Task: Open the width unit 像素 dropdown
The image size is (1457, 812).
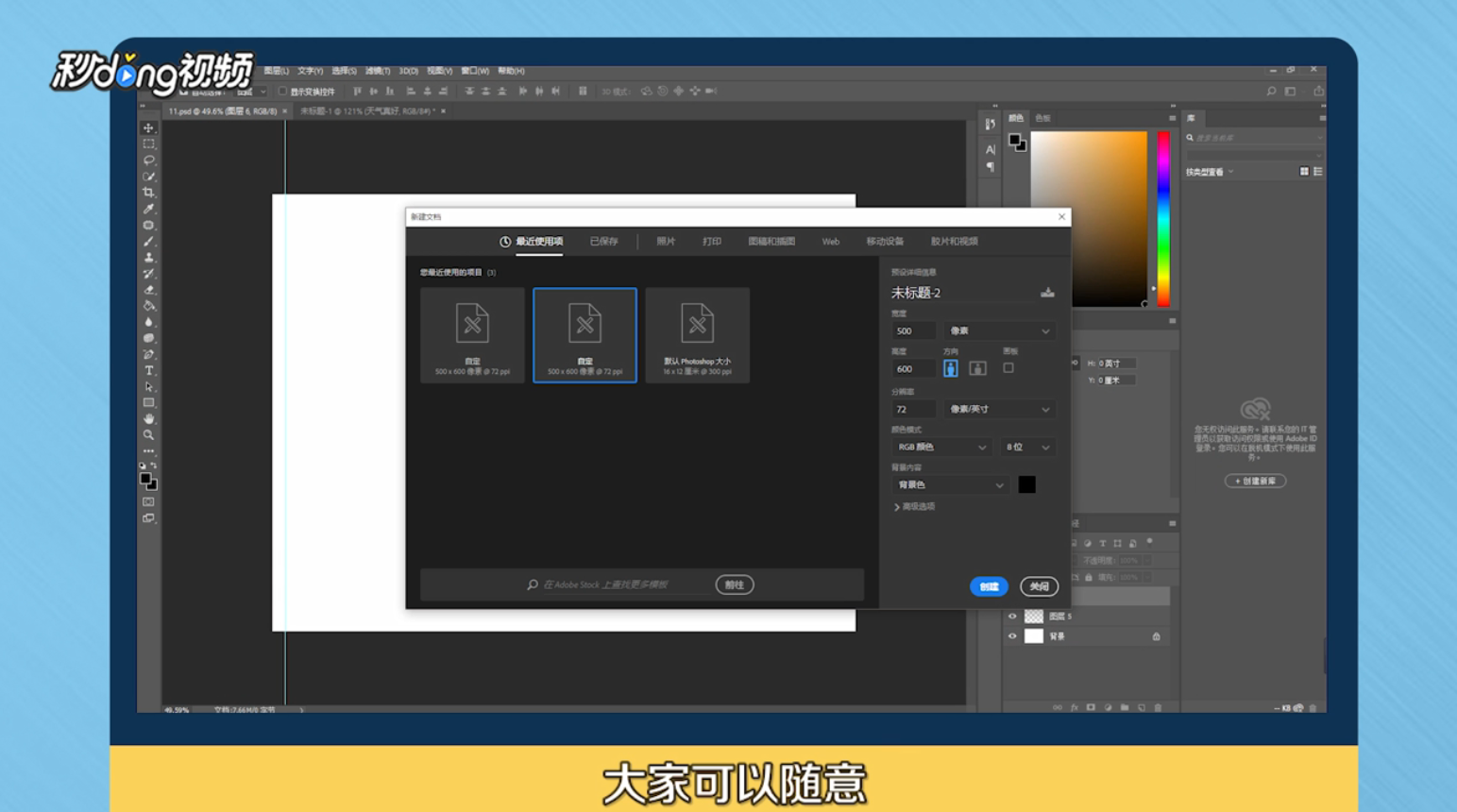Action: pyautogui.click(x=999, y=331)
